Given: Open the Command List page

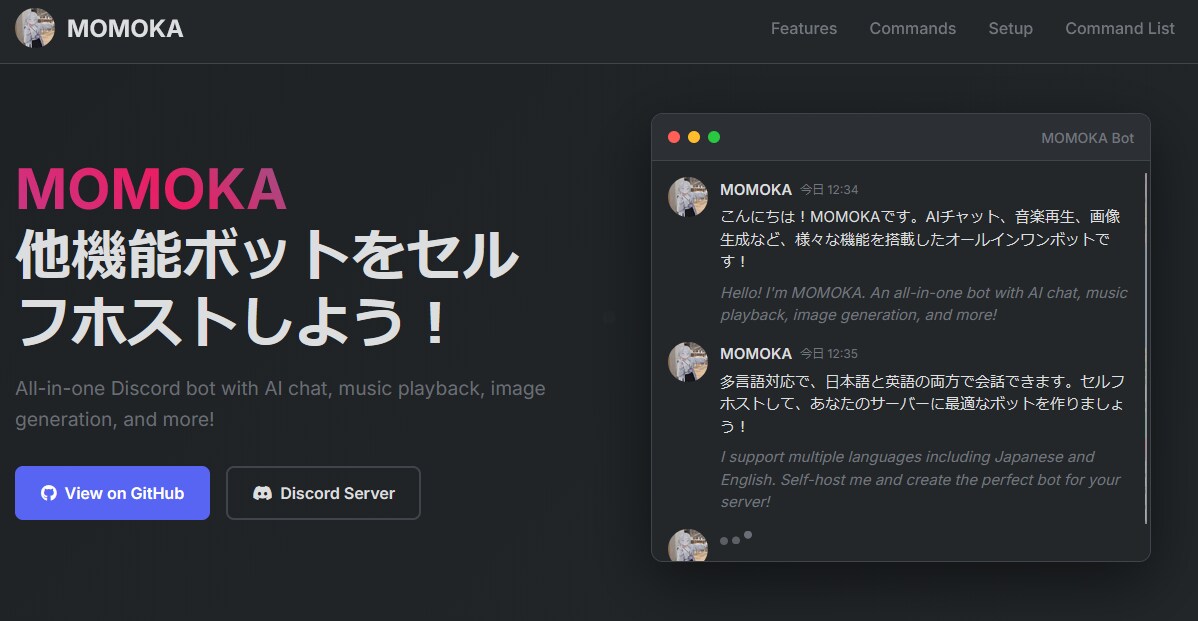Looking at the screenshot, I should click(1119, 28).
